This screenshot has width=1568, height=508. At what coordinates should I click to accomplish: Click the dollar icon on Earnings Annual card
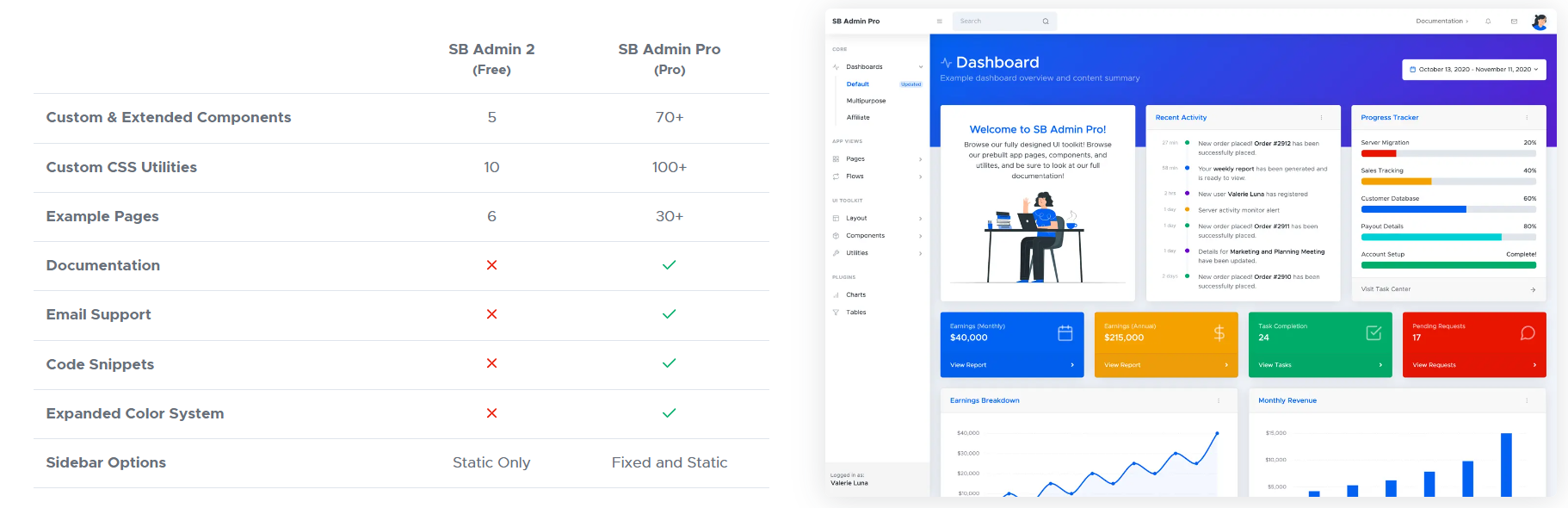[x=1219, y=333]
